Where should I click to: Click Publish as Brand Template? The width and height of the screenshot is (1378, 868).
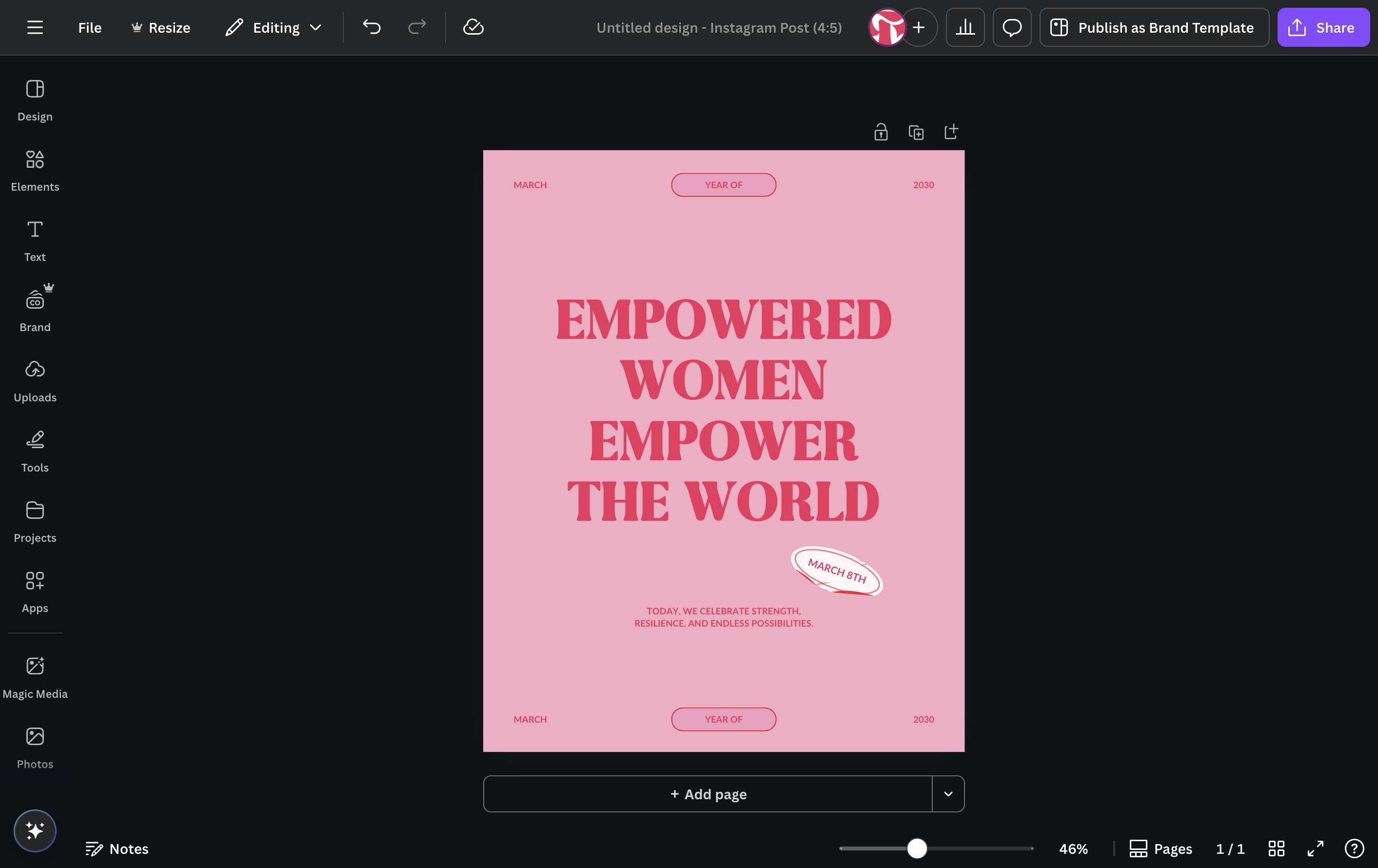coord(1154,27)
